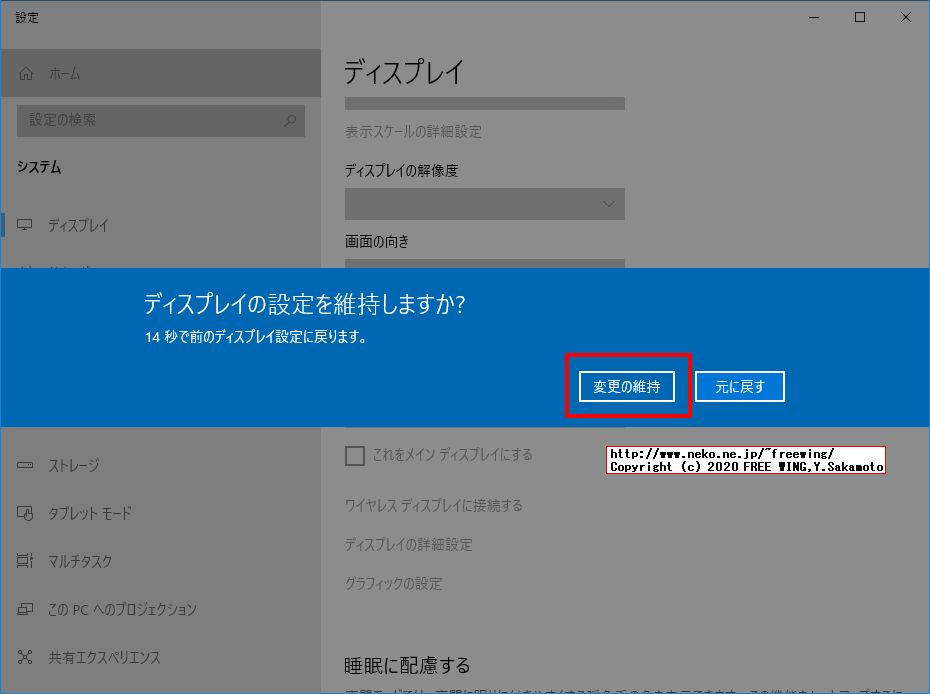Select the ストレージ drive icon
Screen dimensions: 930x694
point(25,465)
